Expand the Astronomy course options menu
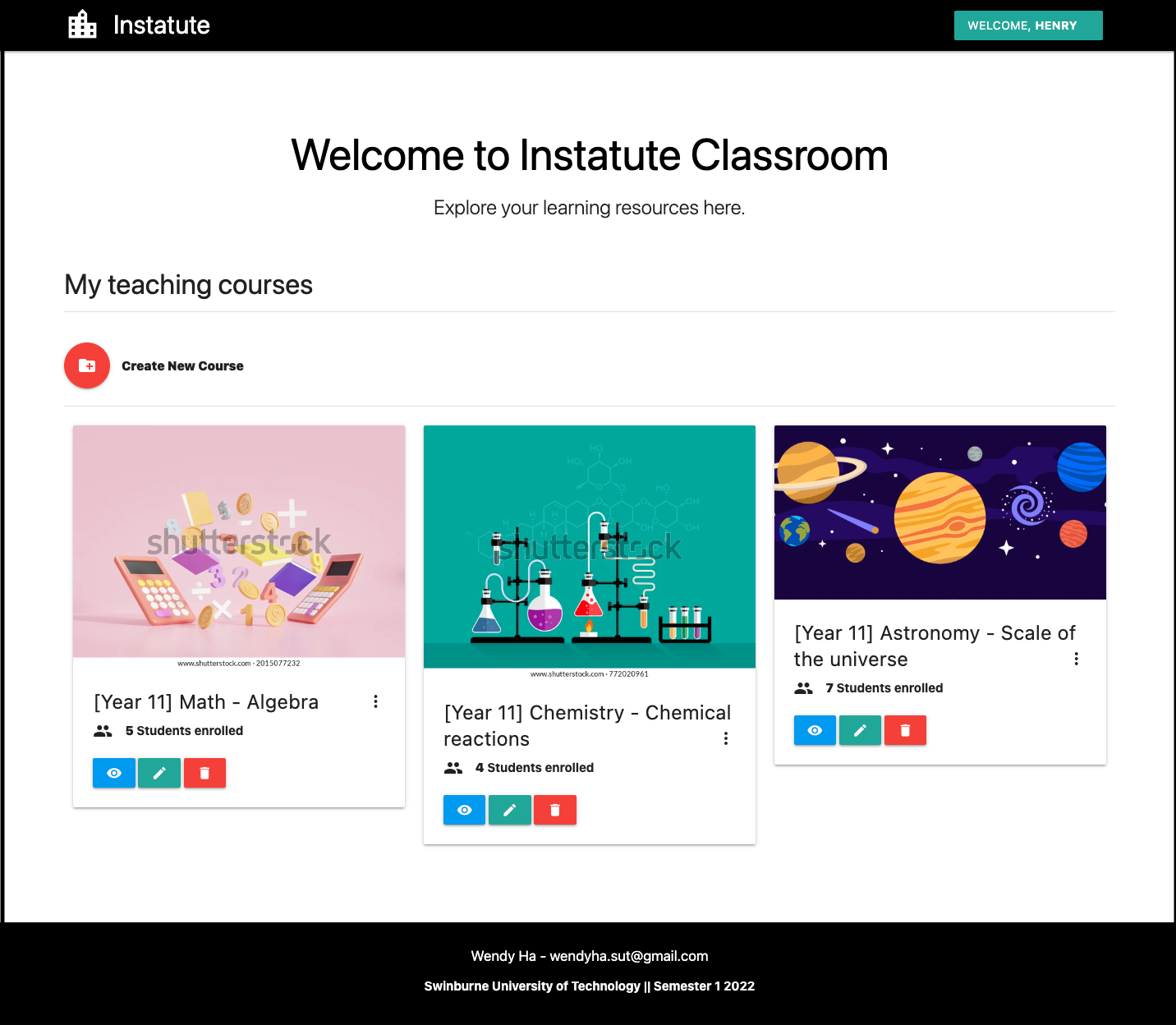The height and width of the screenshot is (1025, 1176). point(1076,659)
